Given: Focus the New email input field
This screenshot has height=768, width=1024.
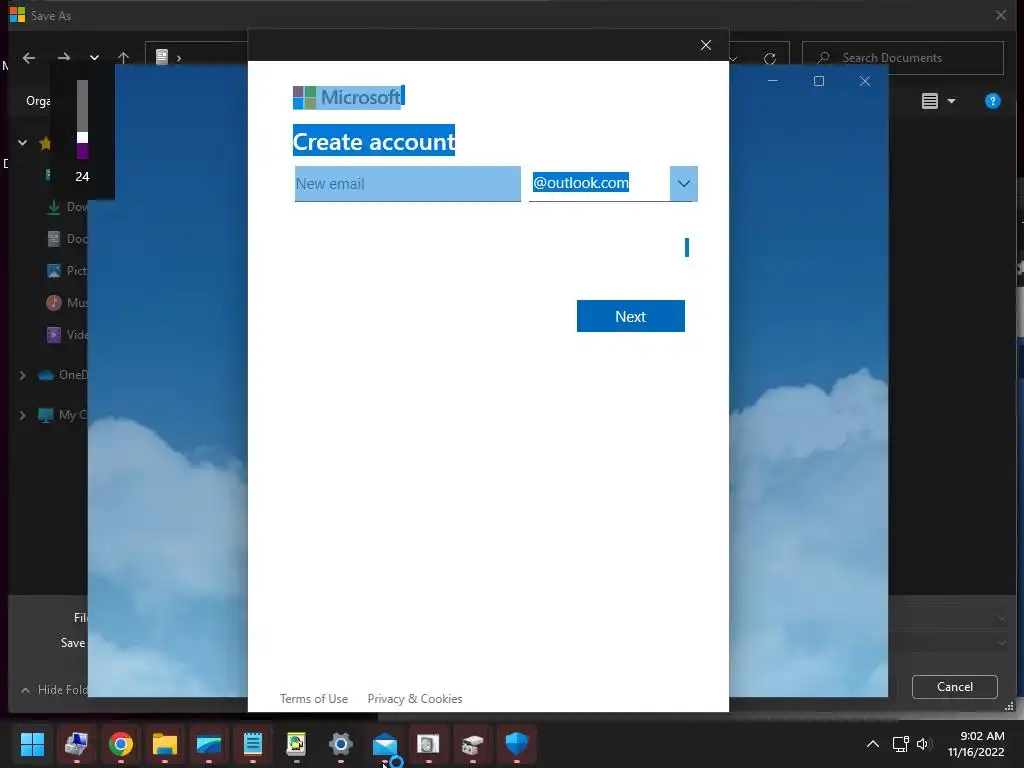Looking at the screenshot, I should (x=408, y=184).
